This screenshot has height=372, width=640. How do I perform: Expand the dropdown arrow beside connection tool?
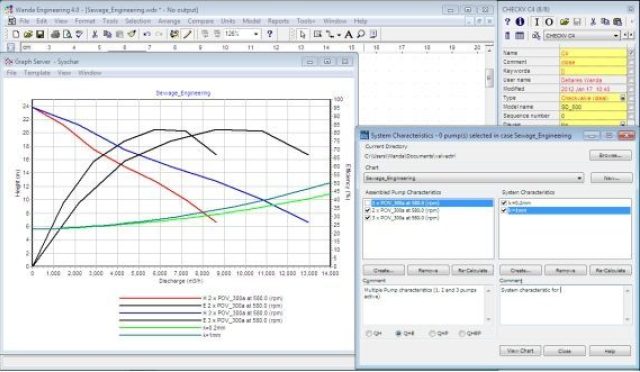point(338,35)
